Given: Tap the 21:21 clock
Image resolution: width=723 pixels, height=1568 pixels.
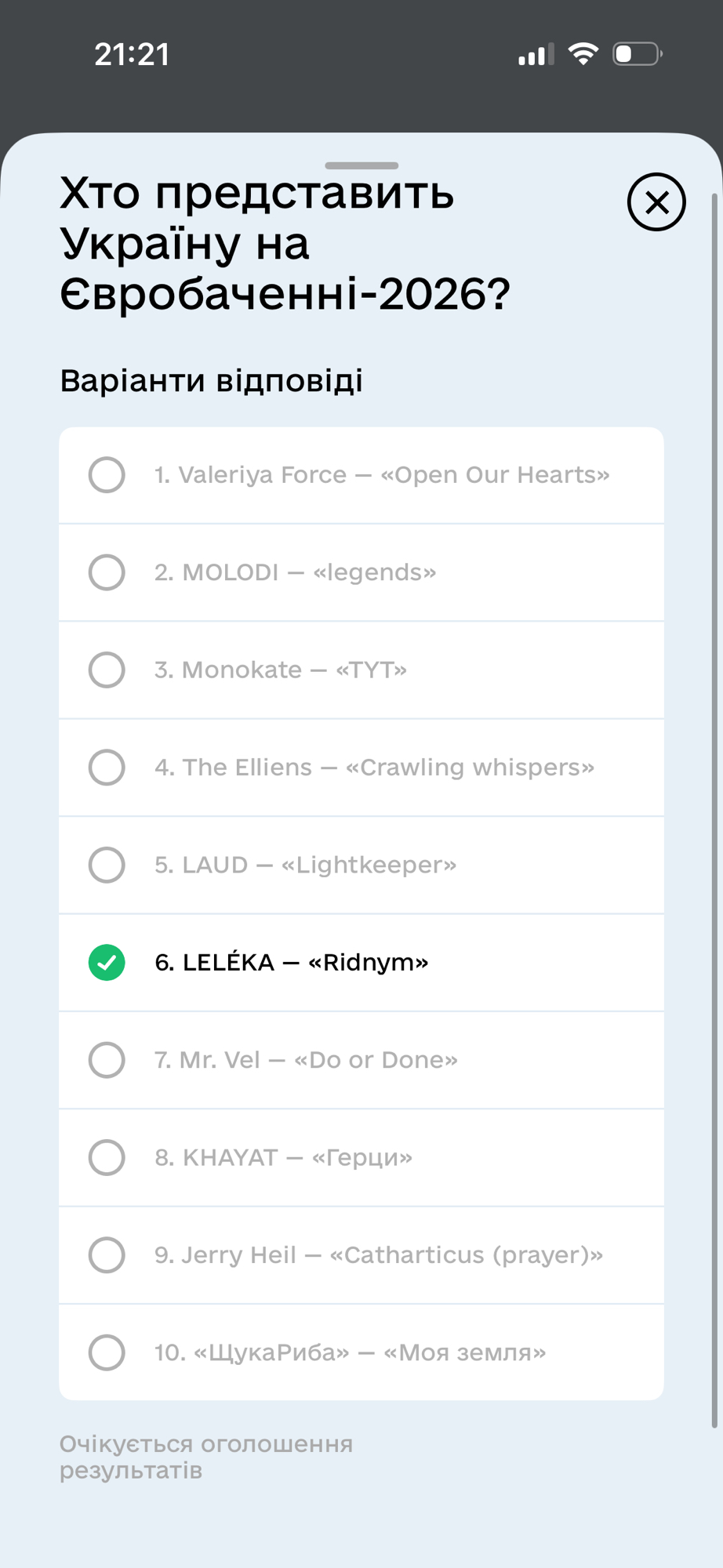Looking at the screenshot, I should 132,55.
